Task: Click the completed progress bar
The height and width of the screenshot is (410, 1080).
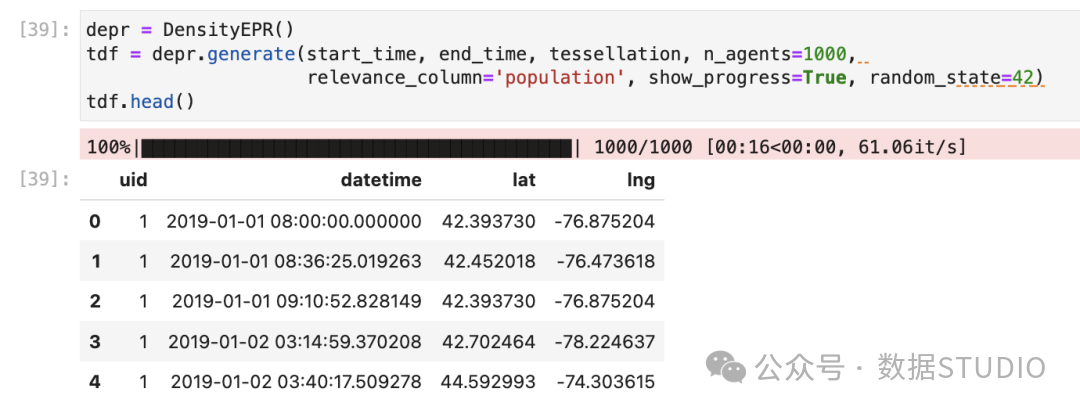Action: click(x=357, y=147)
